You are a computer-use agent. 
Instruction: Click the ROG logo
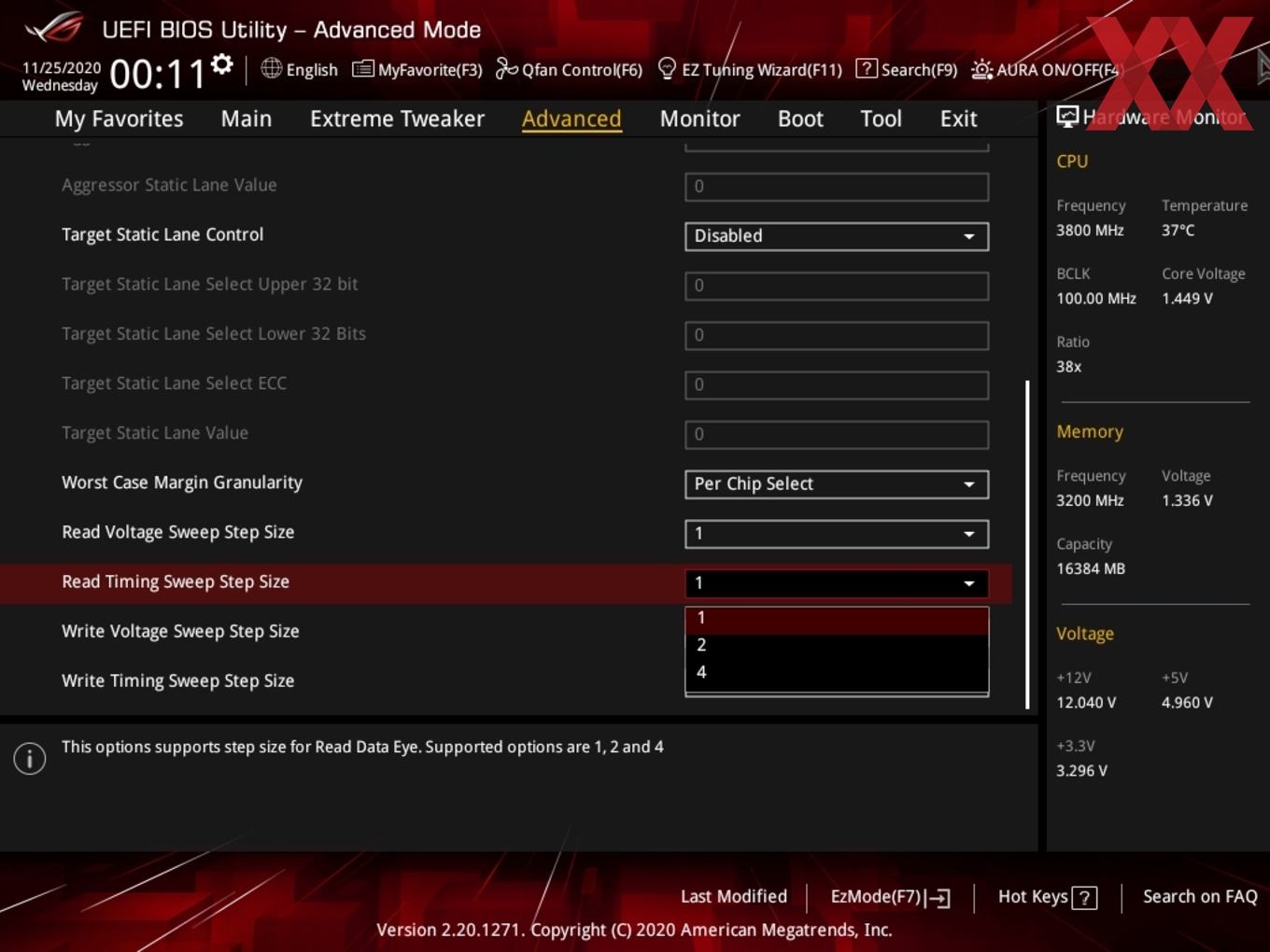click(x=53, y=28)
